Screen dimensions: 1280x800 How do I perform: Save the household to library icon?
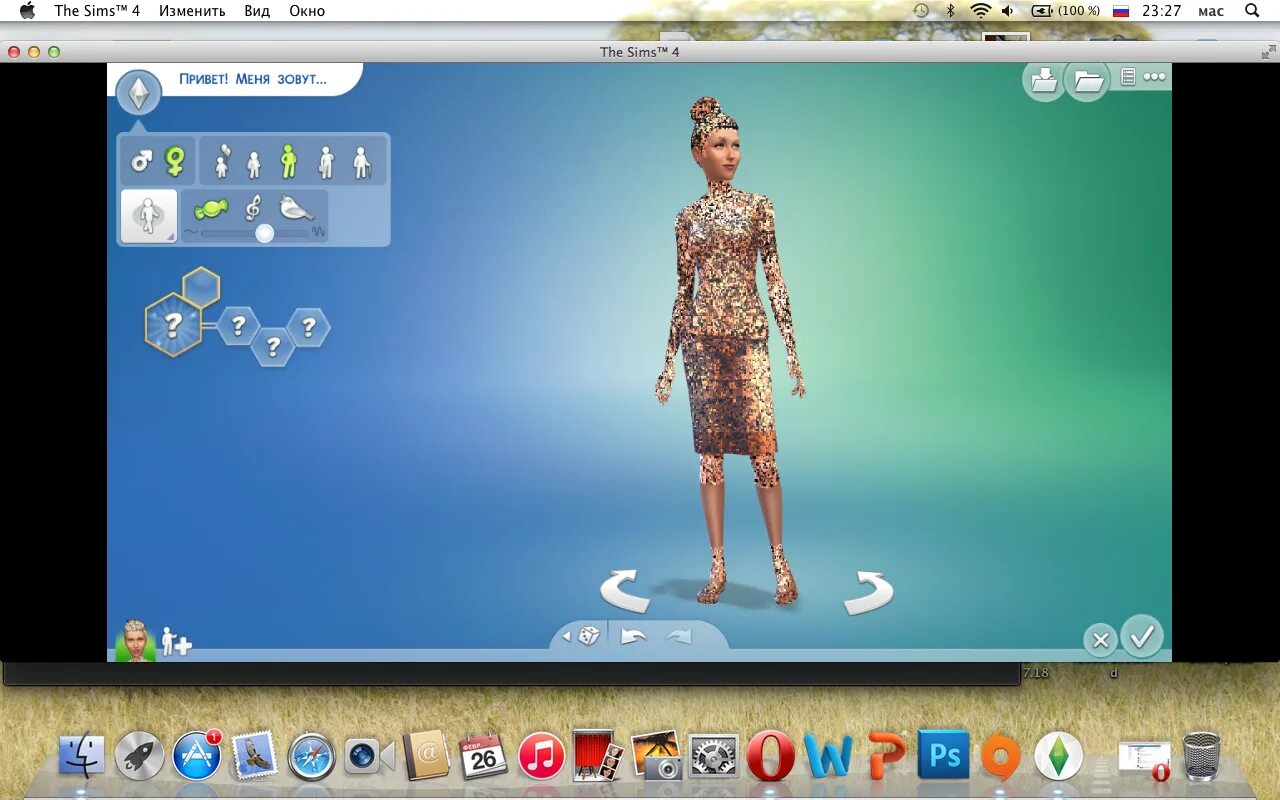pyautogui.click(x=1043, y=81)
